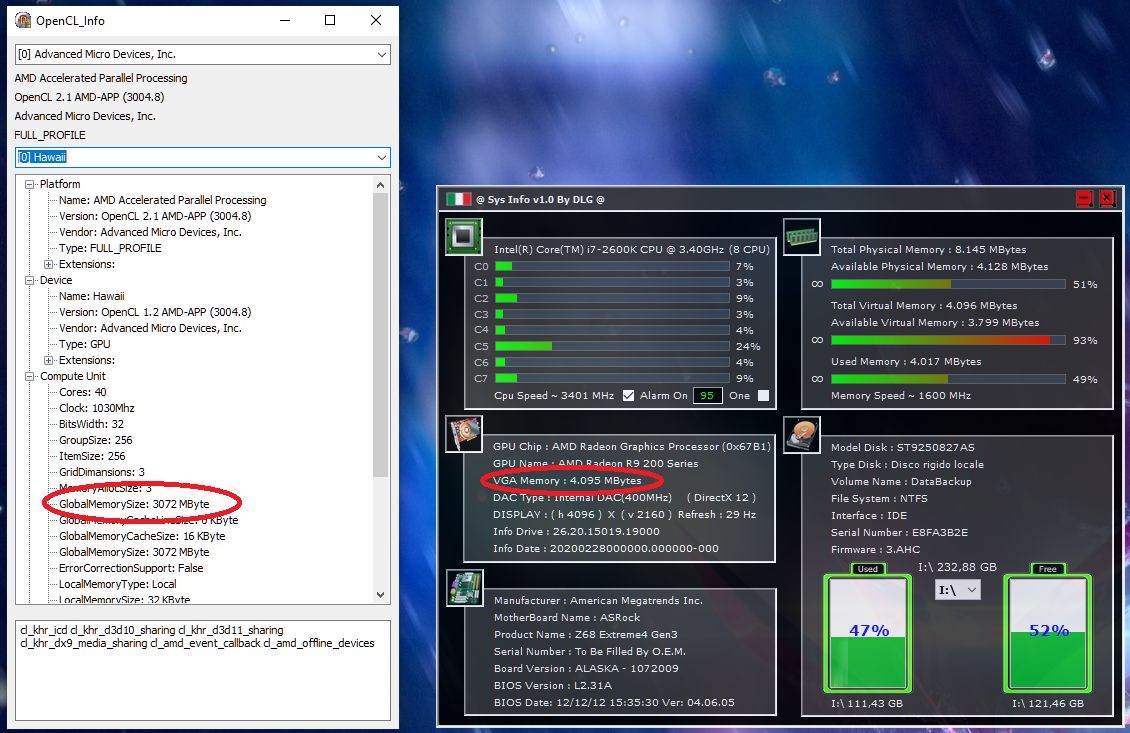Select 'ErrorCorrectionSupport: False' tree row
1130x733 pixels.
[131, 568]
